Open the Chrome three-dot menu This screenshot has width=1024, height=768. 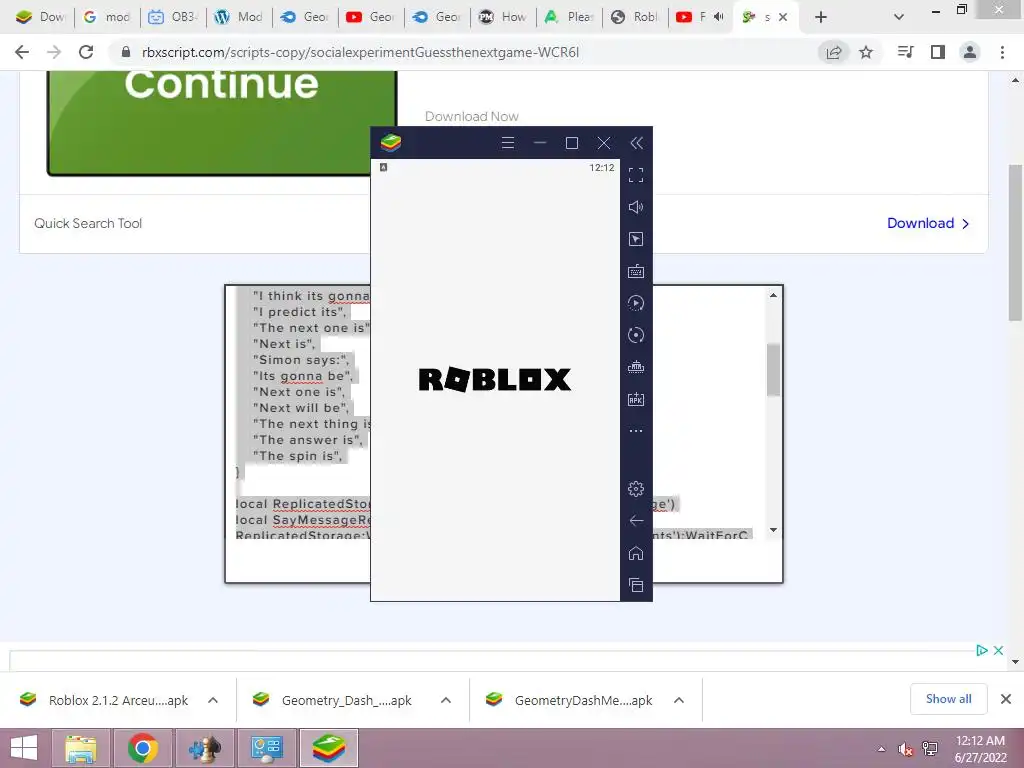click(1002, 52)
